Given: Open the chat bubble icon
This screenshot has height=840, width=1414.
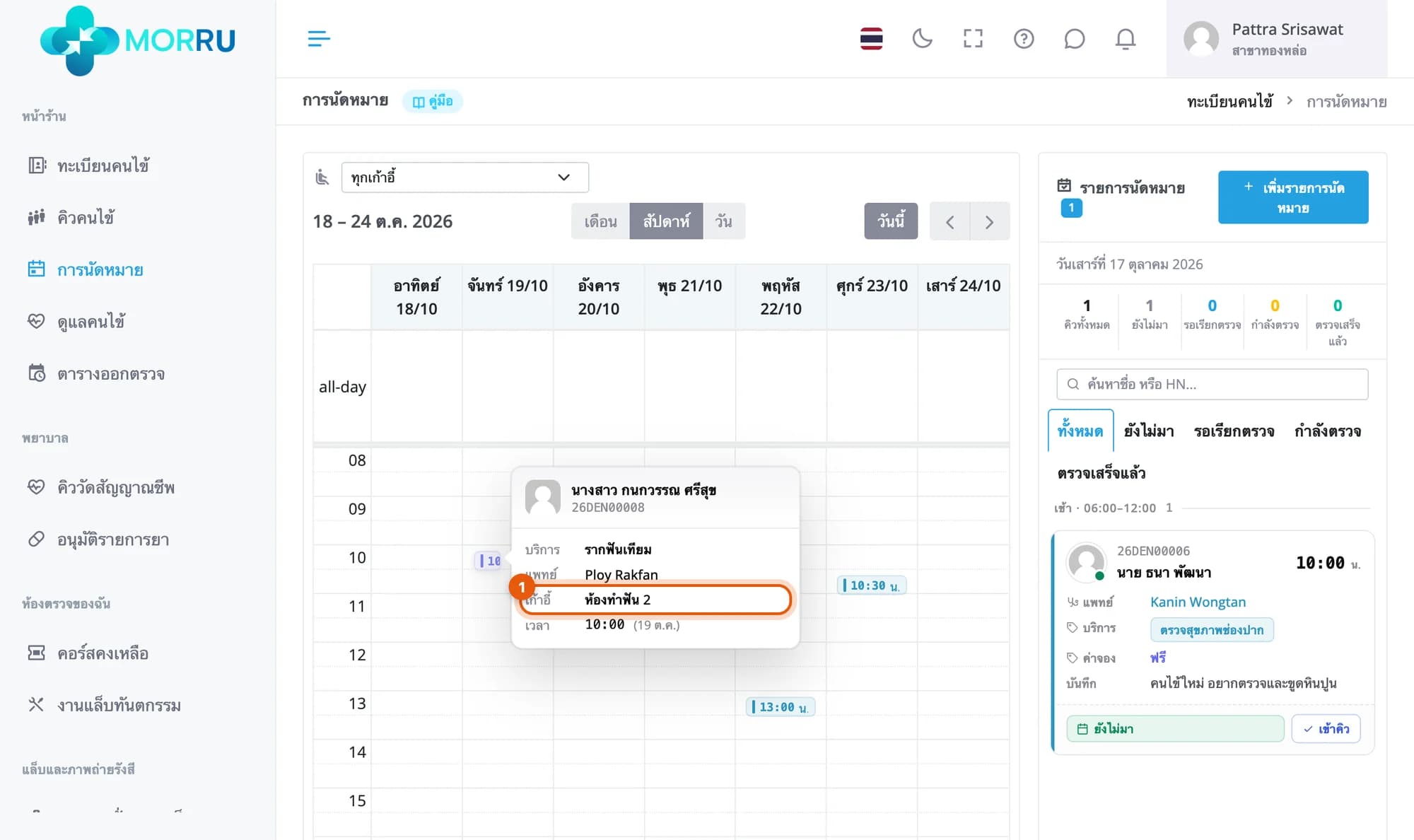Looking at the screenshot, I should (1074, 38).
